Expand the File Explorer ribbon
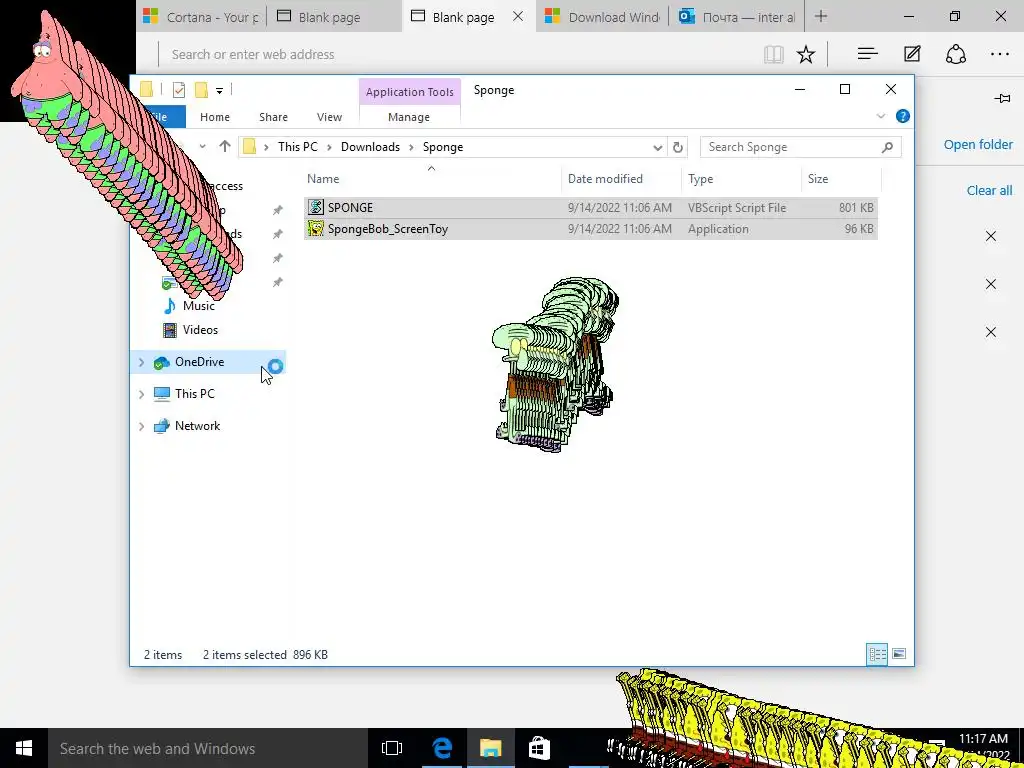Image resolution: width=1024 pixels, height=768 pixels. pos(881,116)
